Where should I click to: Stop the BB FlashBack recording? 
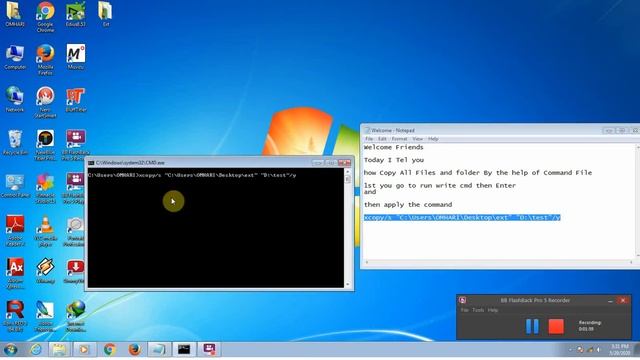[x=556, y=327]
